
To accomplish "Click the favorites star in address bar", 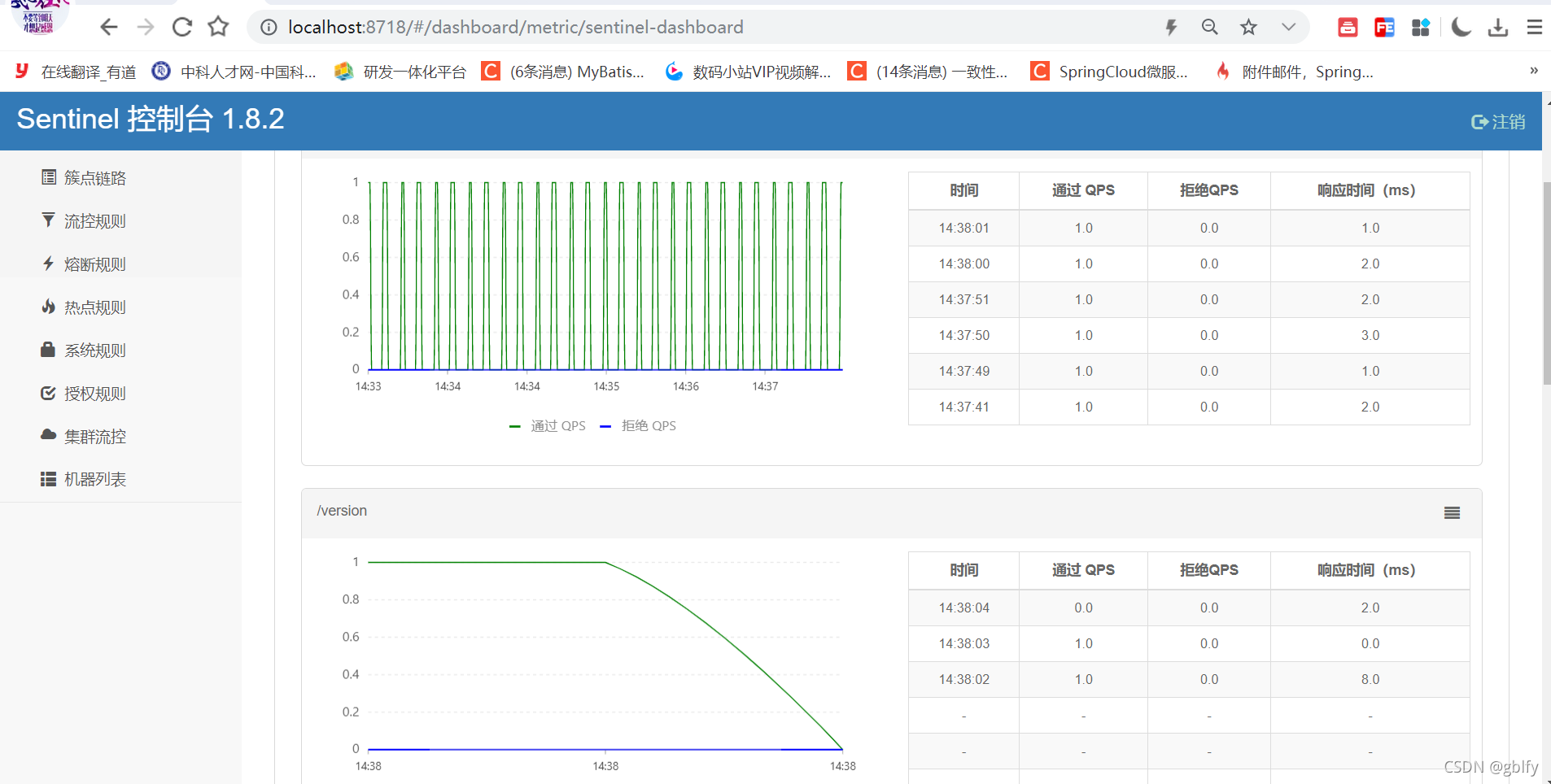I will click(1249, 28).
